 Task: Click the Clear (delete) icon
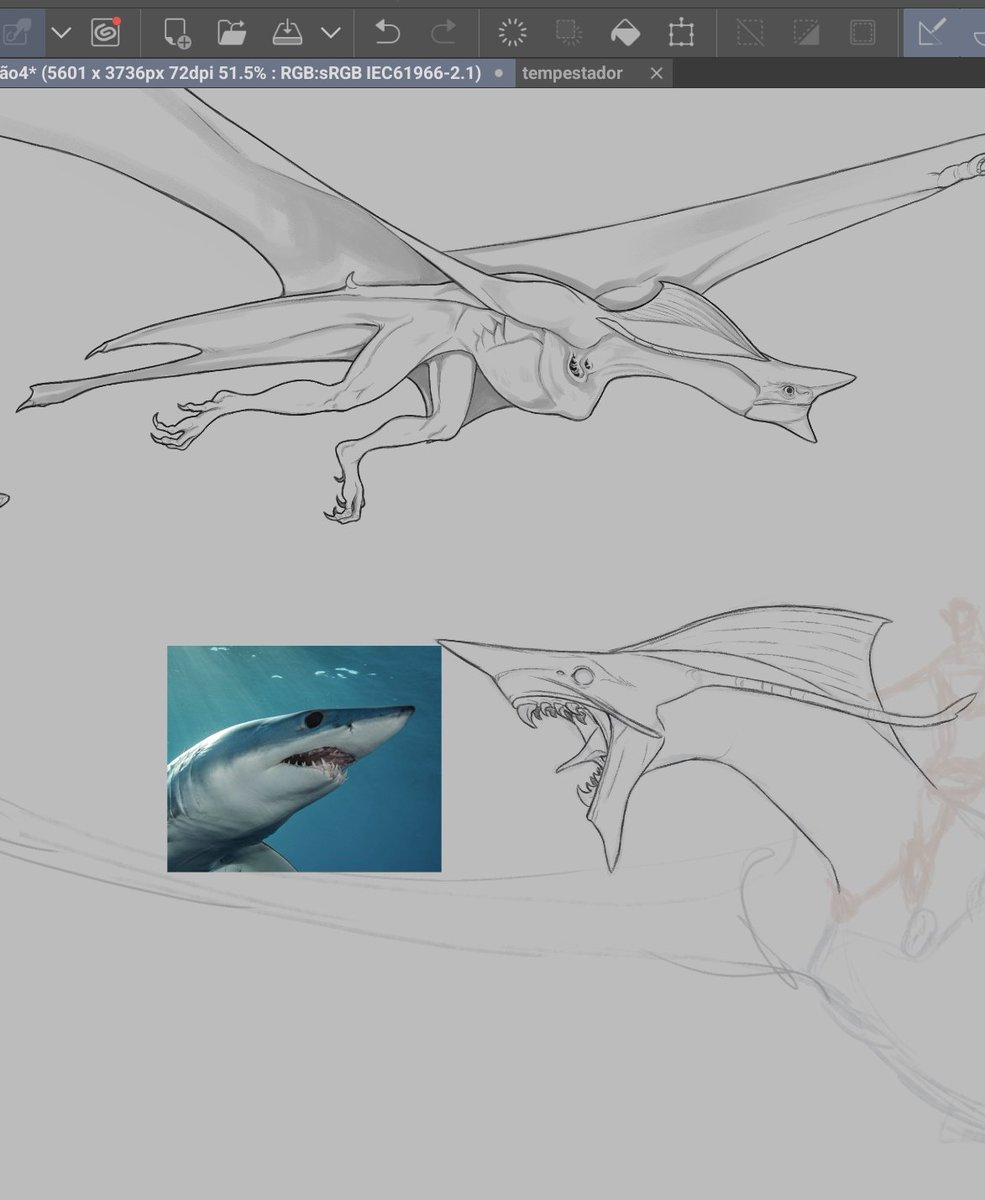point(512,33)
